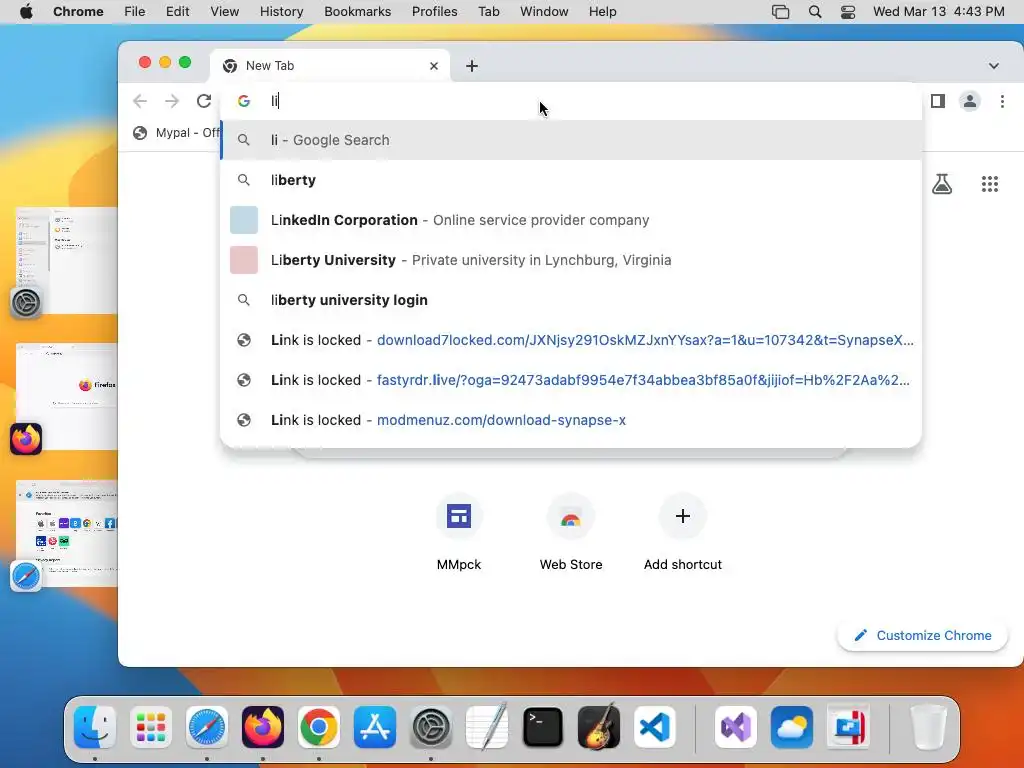1024x768 pixels.
Task: Open the Bookmarks menu
Action: 357,12
